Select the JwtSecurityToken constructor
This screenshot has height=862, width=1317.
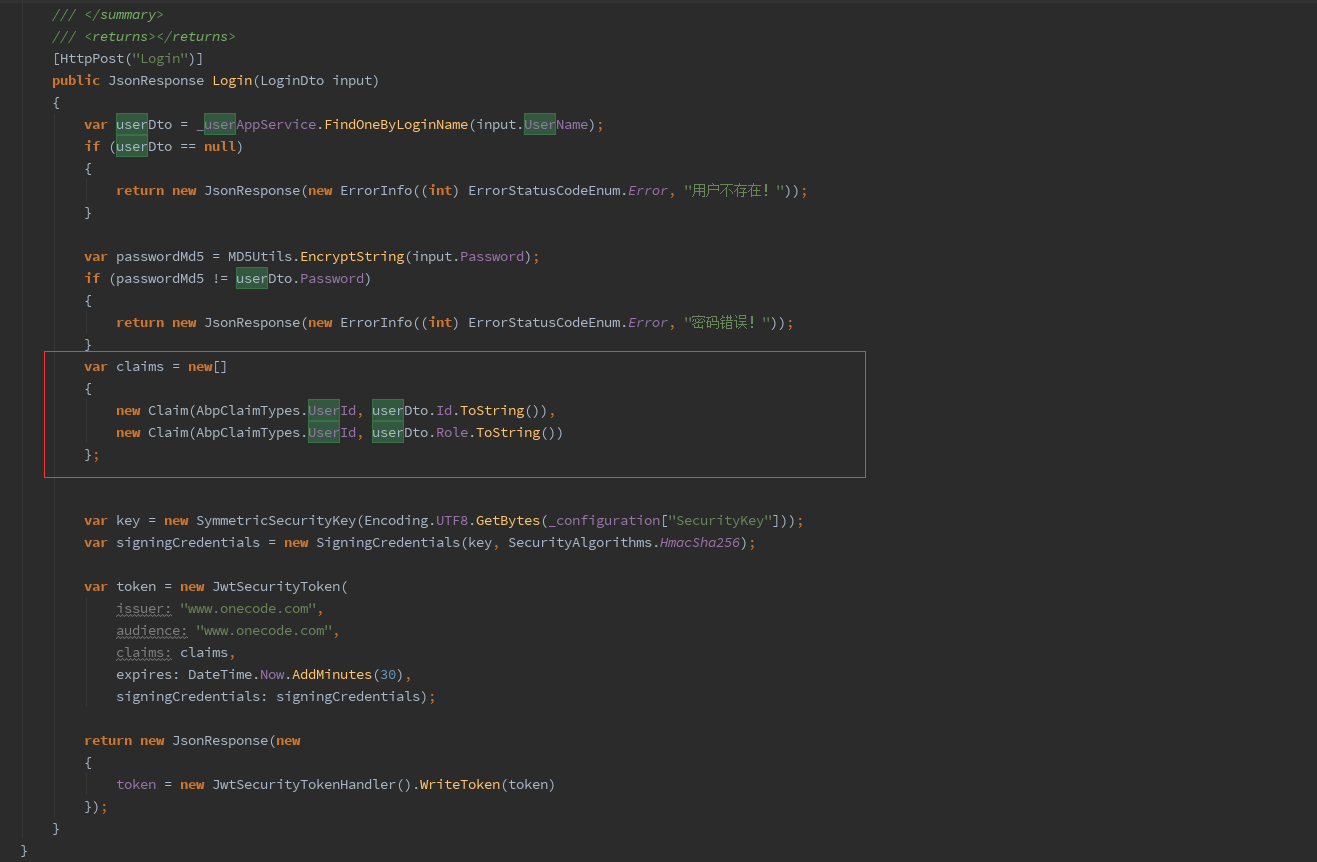pyautogui.click(x=285, y=586)
